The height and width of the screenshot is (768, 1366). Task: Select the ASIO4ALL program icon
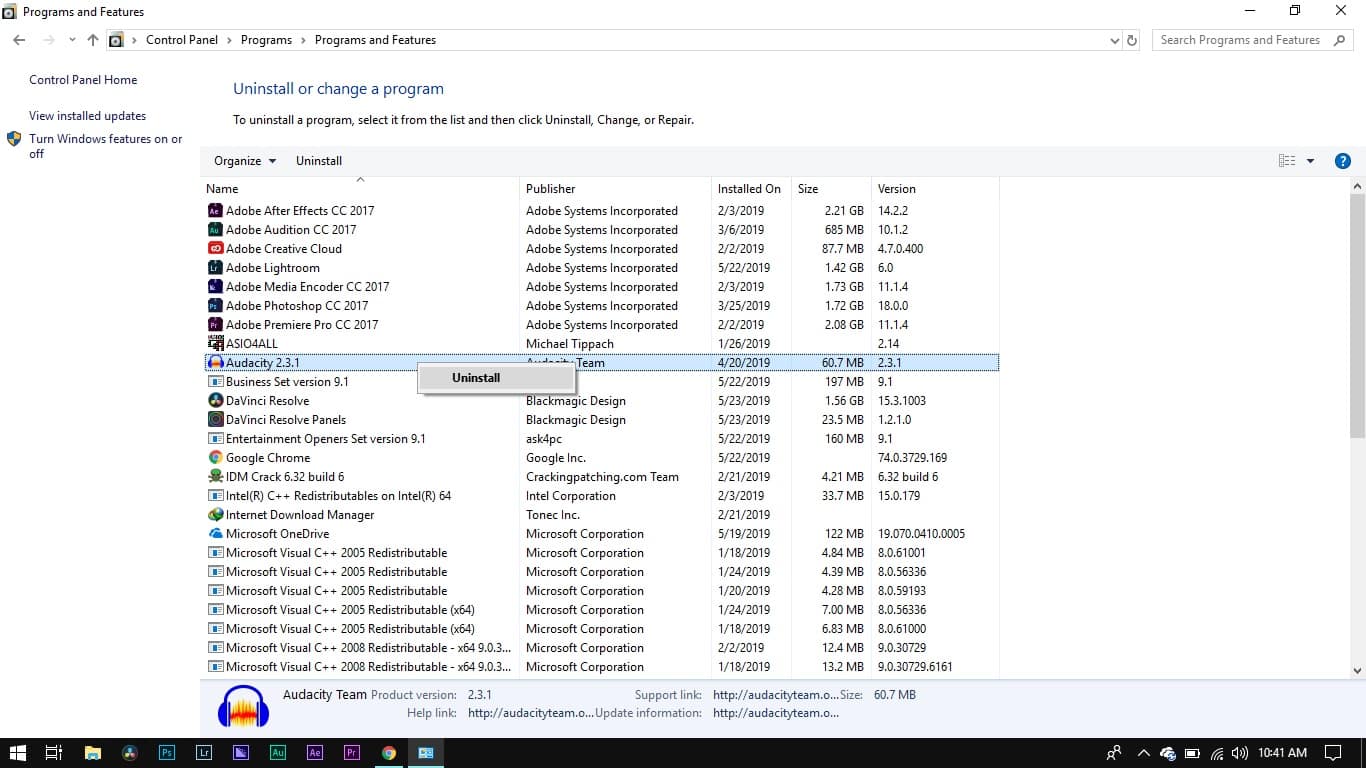tap(215, 344)
